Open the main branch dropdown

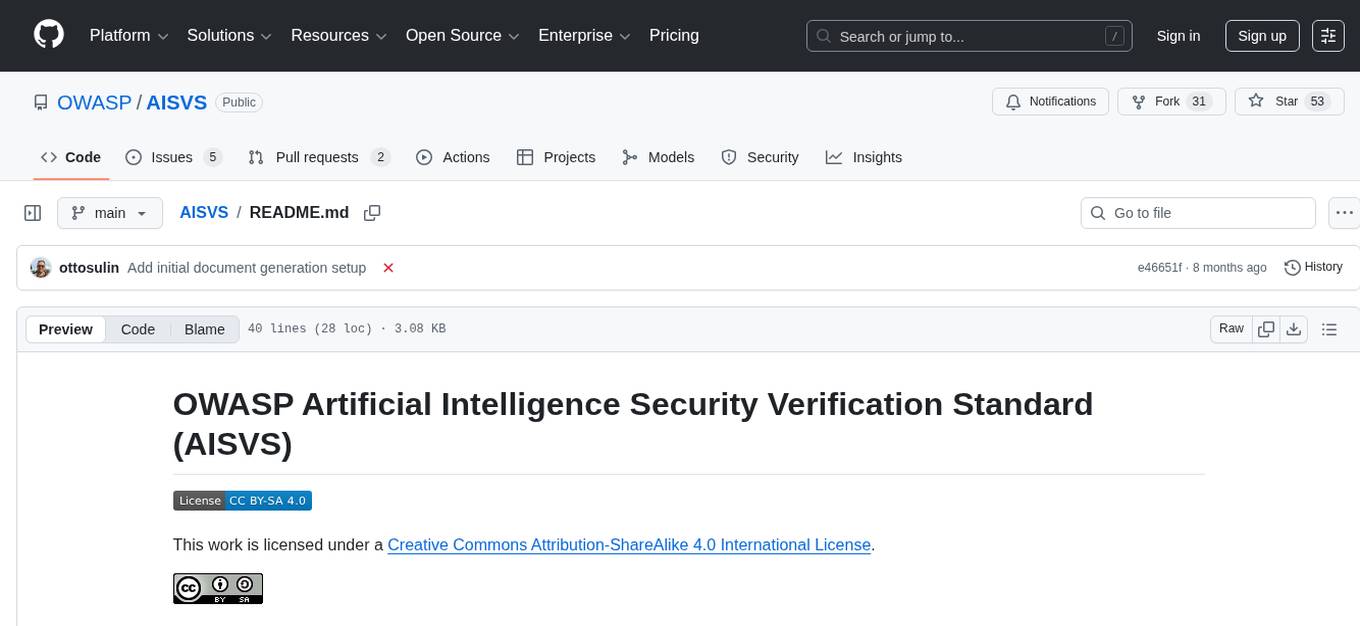click(x=109, y=213)
